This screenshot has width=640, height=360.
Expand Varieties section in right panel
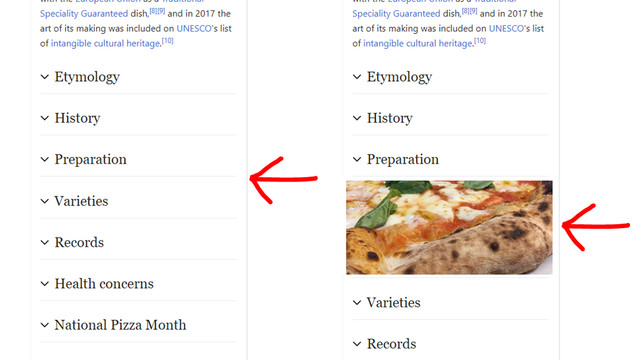point(357,302)
